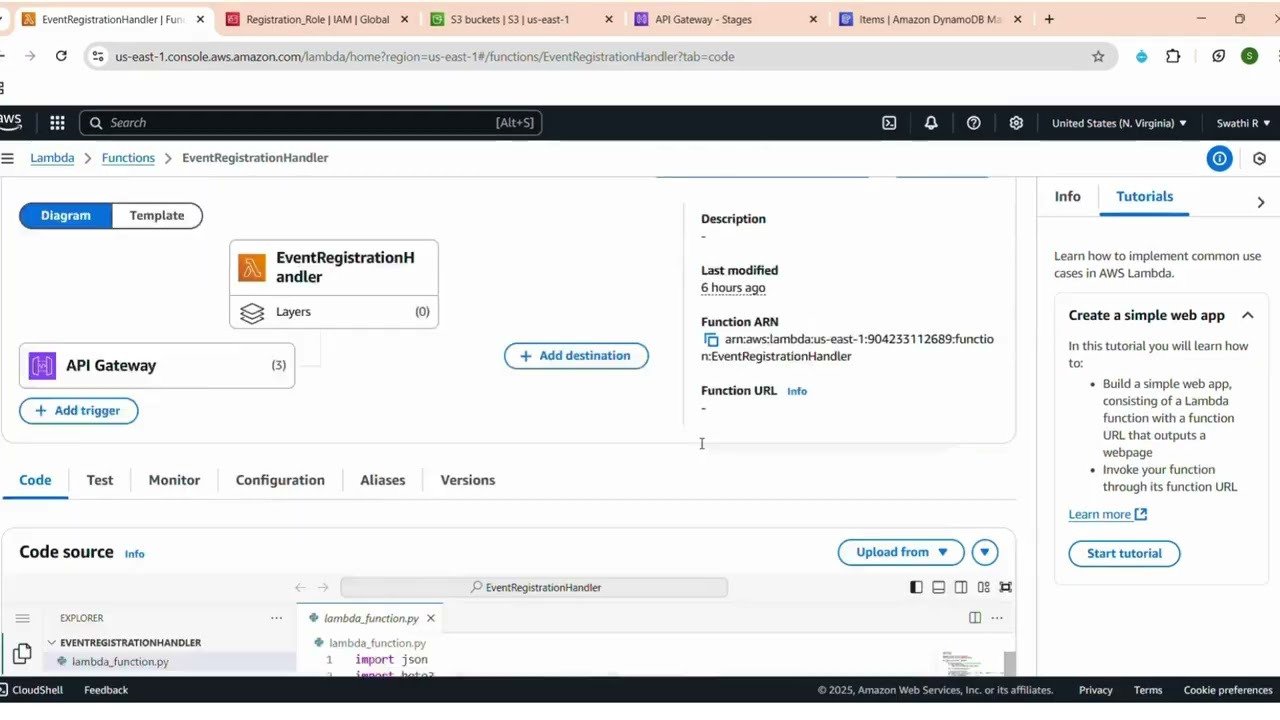Open Function URL Info link
The width and height of the screenshot is (1280, 720).
coord(797,391)
